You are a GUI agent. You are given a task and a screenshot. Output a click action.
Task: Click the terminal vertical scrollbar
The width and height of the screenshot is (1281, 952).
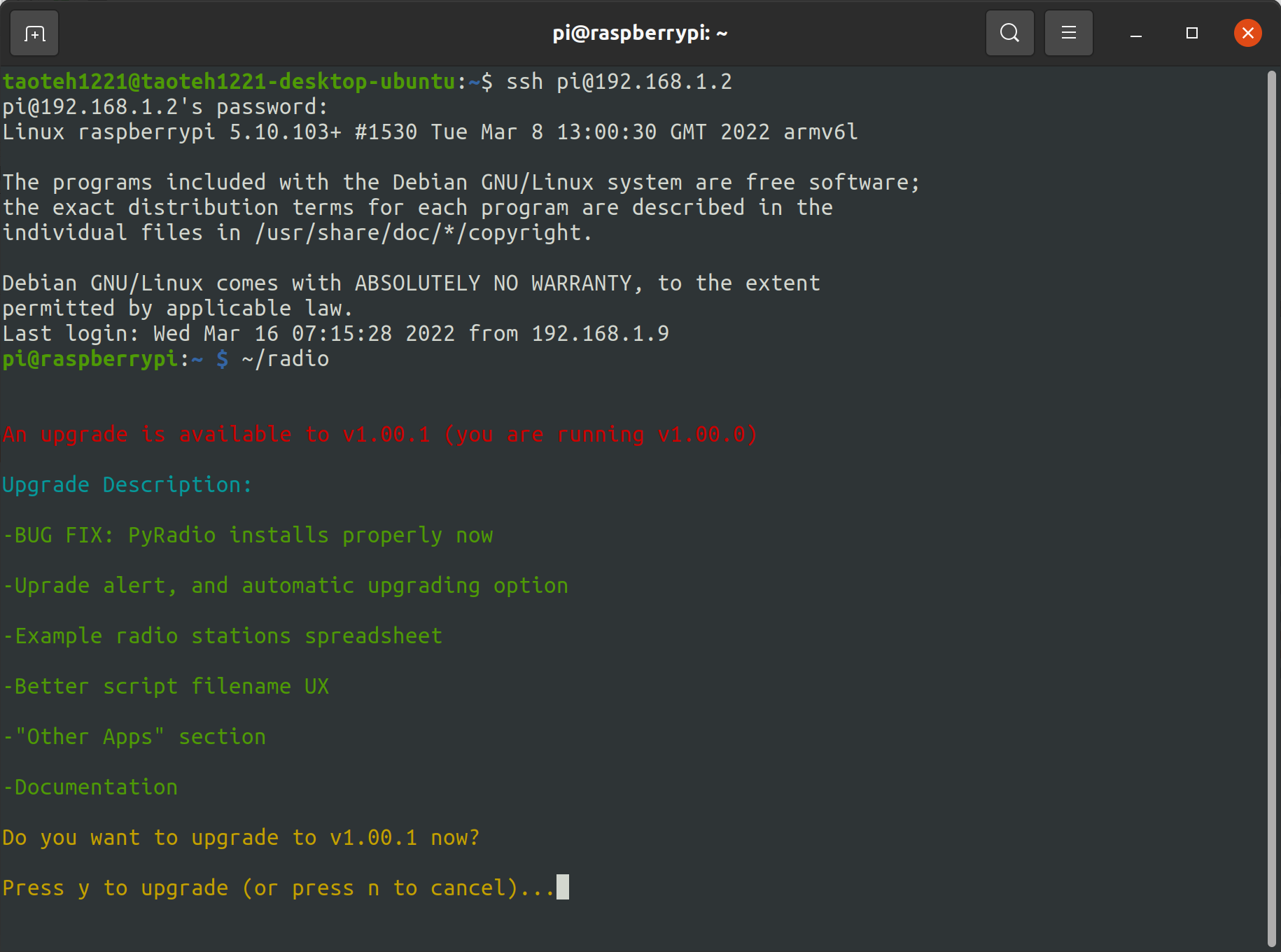[x=1271, y=509]
